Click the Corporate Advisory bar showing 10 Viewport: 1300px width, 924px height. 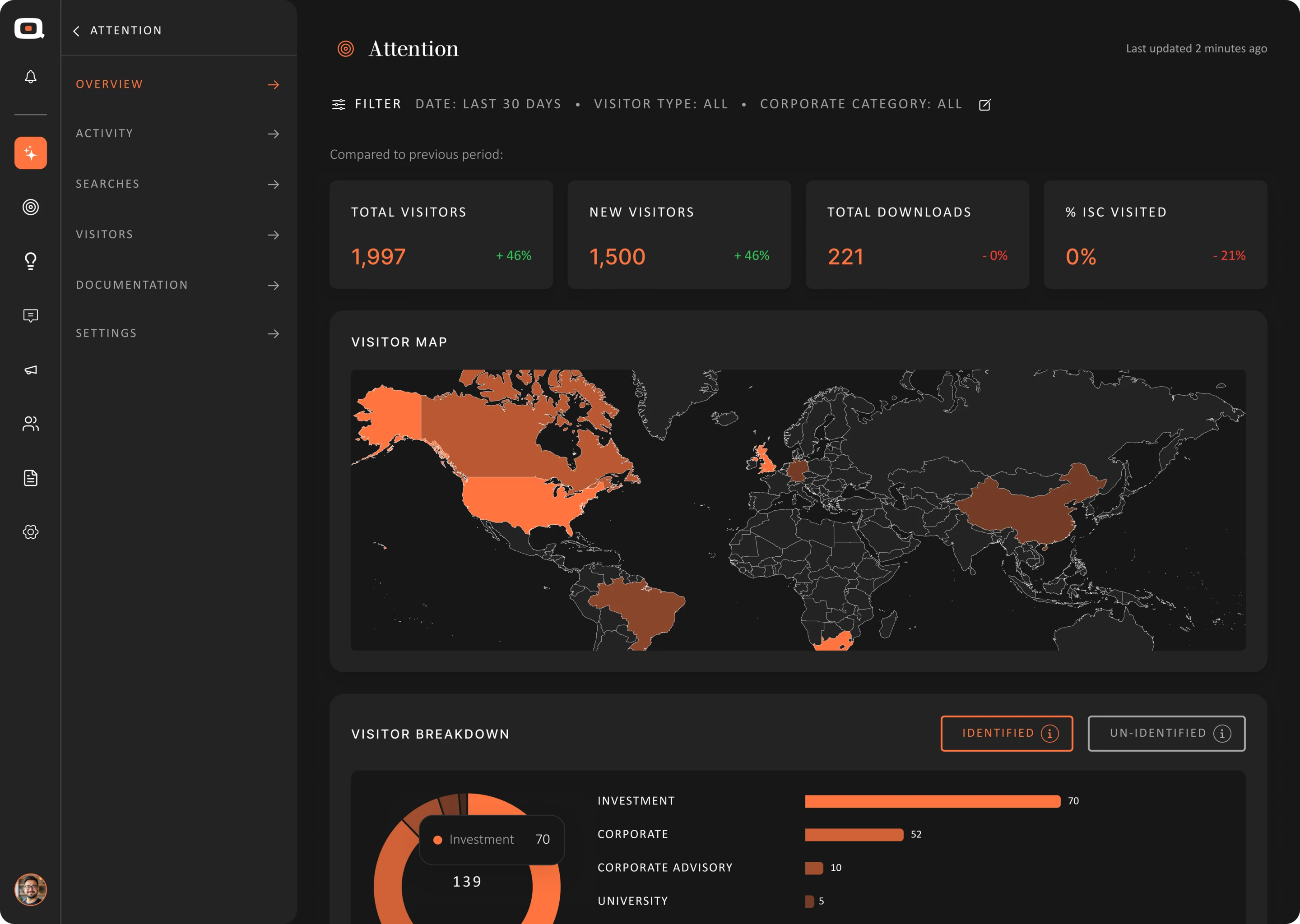814,868
